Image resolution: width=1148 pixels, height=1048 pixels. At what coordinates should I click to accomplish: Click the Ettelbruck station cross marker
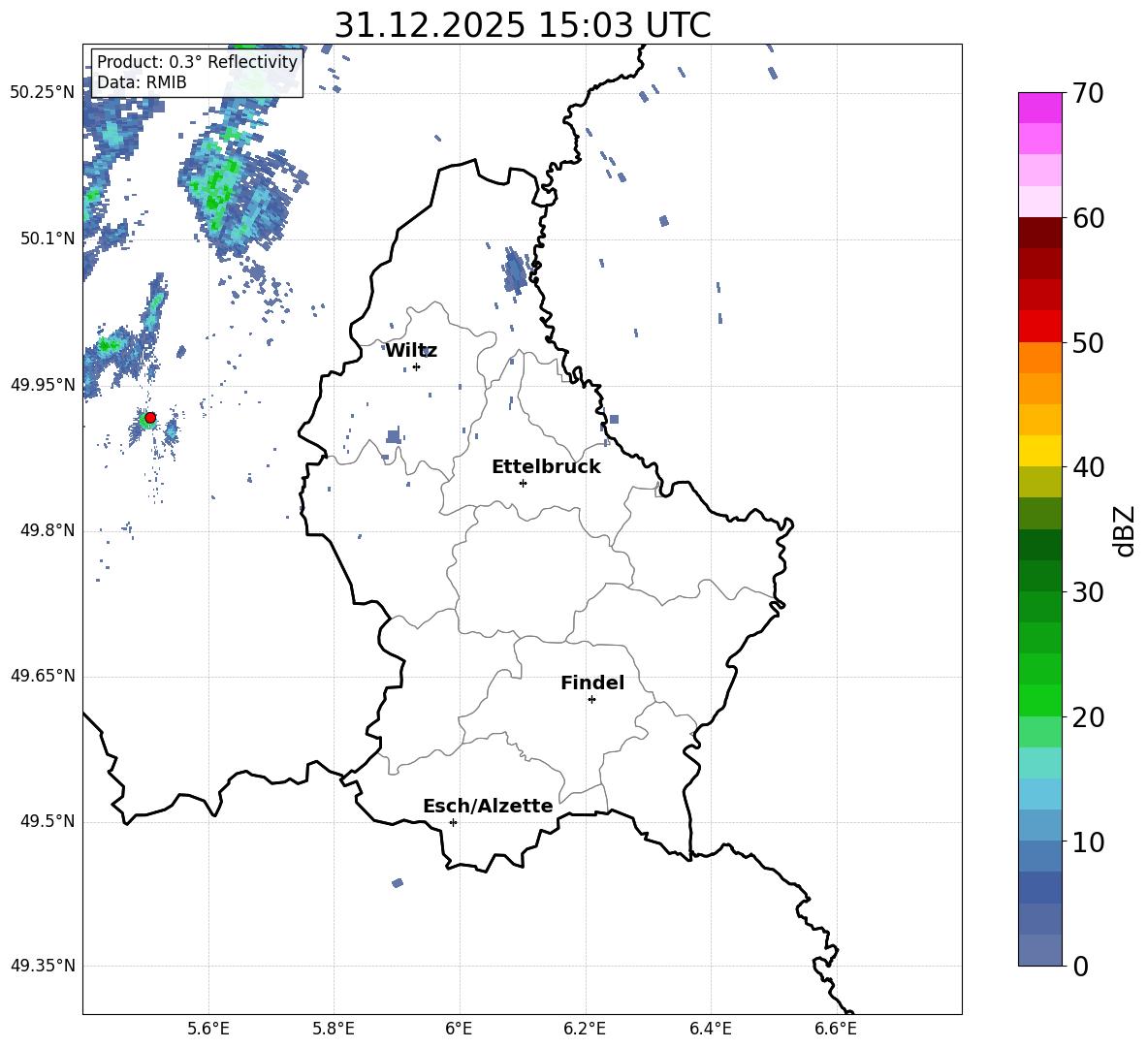pos(523,483)
